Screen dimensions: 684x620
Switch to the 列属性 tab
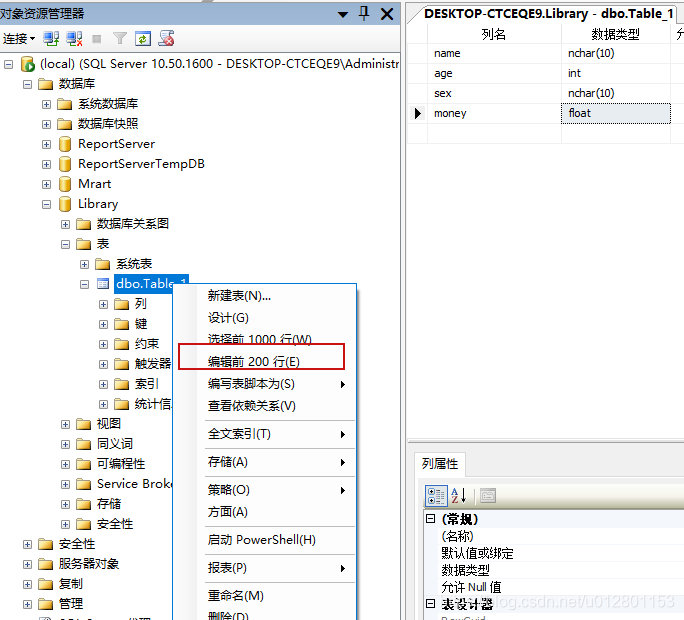[x=440, y=464]
